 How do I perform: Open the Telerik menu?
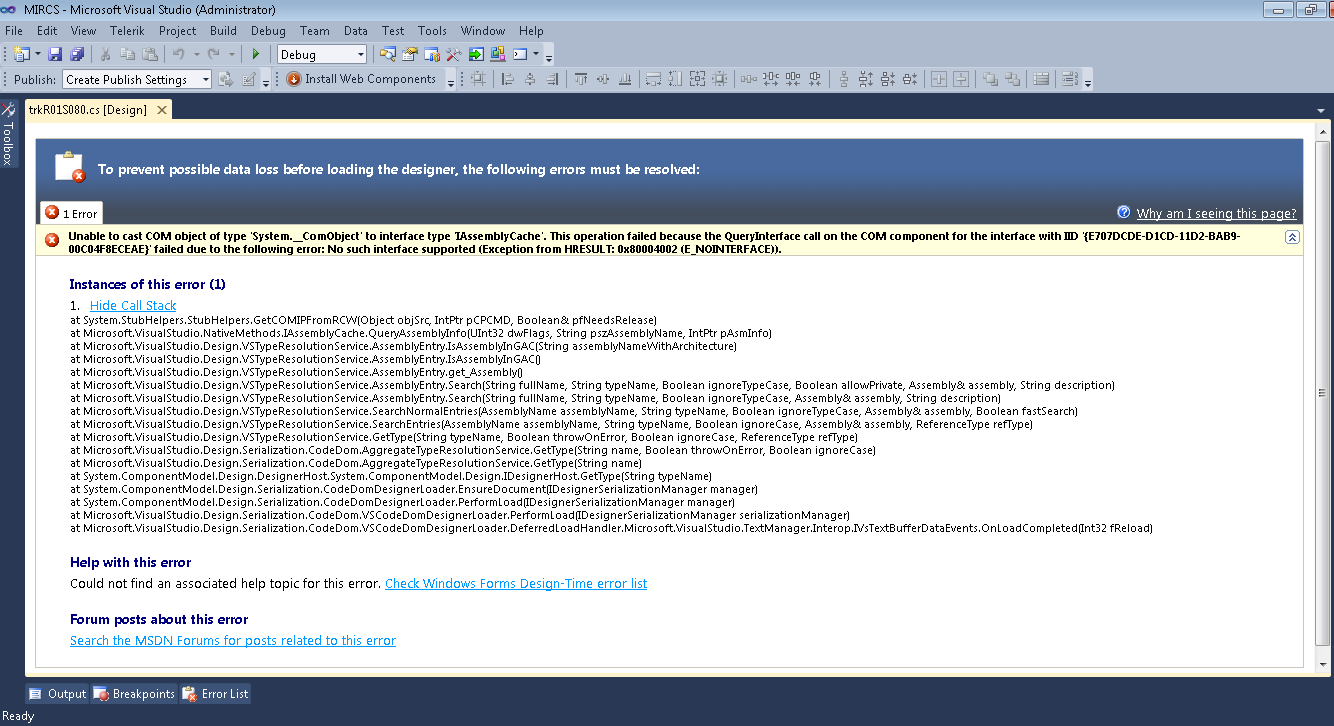coord(127,31)
